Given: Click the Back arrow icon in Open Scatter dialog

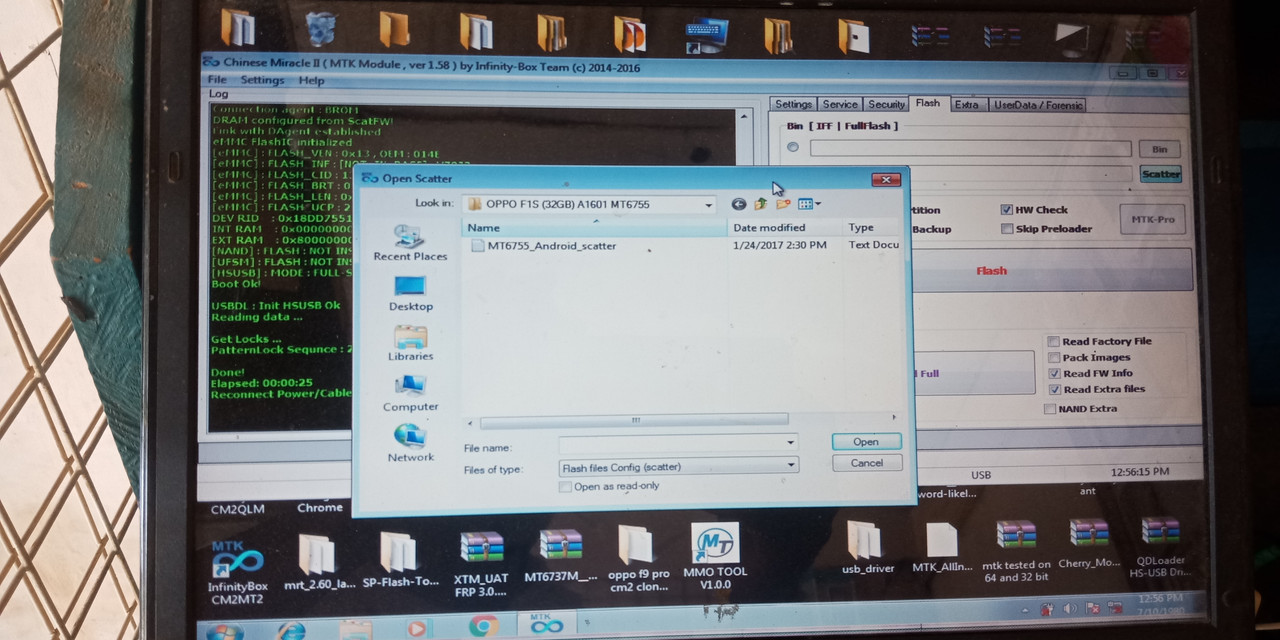Looking at the screenshot, I should point(738,204).
